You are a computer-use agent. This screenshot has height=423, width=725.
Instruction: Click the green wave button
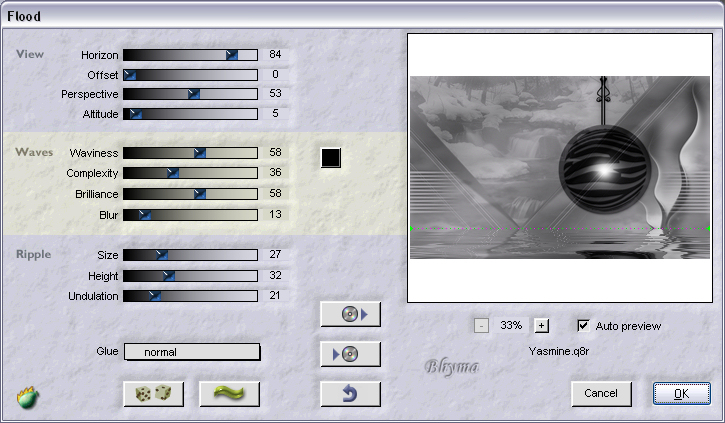[x=229, y=394]
